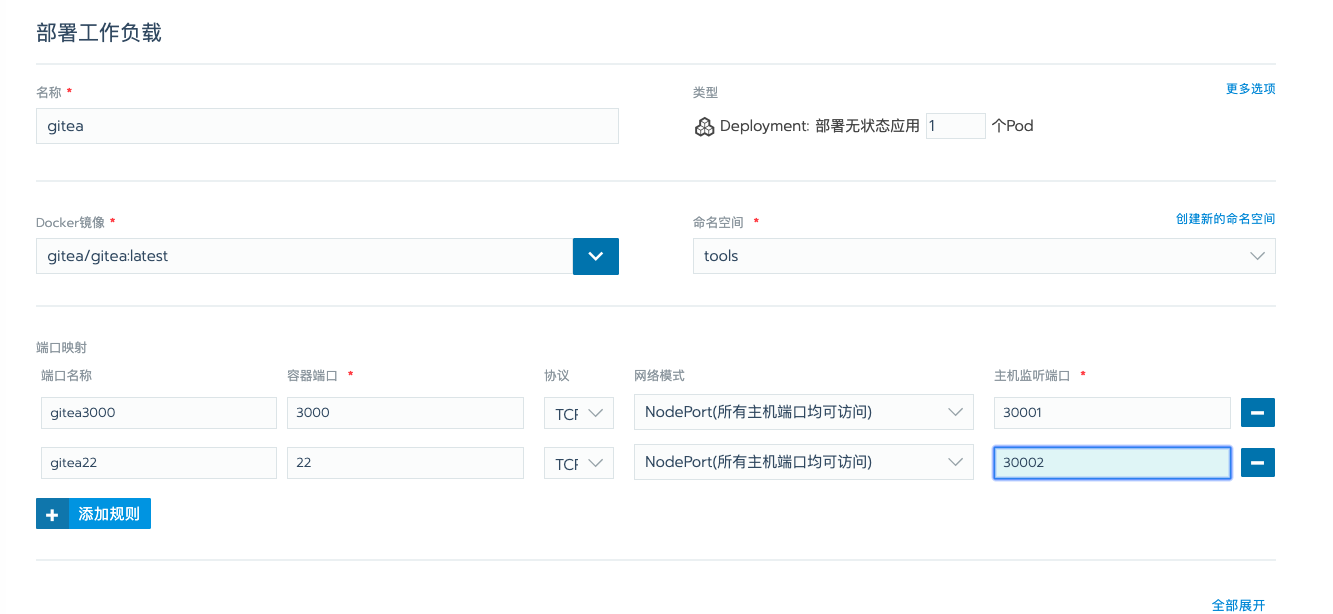This screenshot has height=614, width=1333.
Task: Open protocol TCP dropdown for gitea3000 row
Action: tap(579, 412)
